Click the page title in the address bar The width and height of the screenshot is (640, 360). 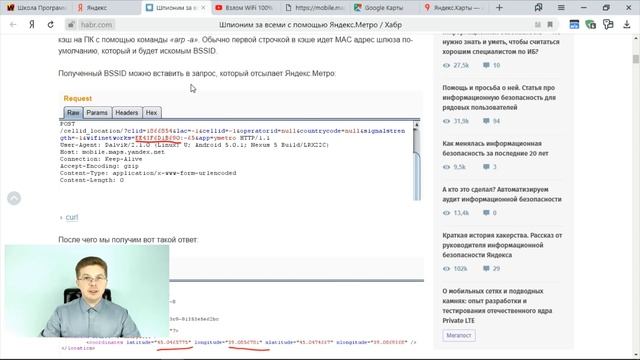[x=310, y=25]
